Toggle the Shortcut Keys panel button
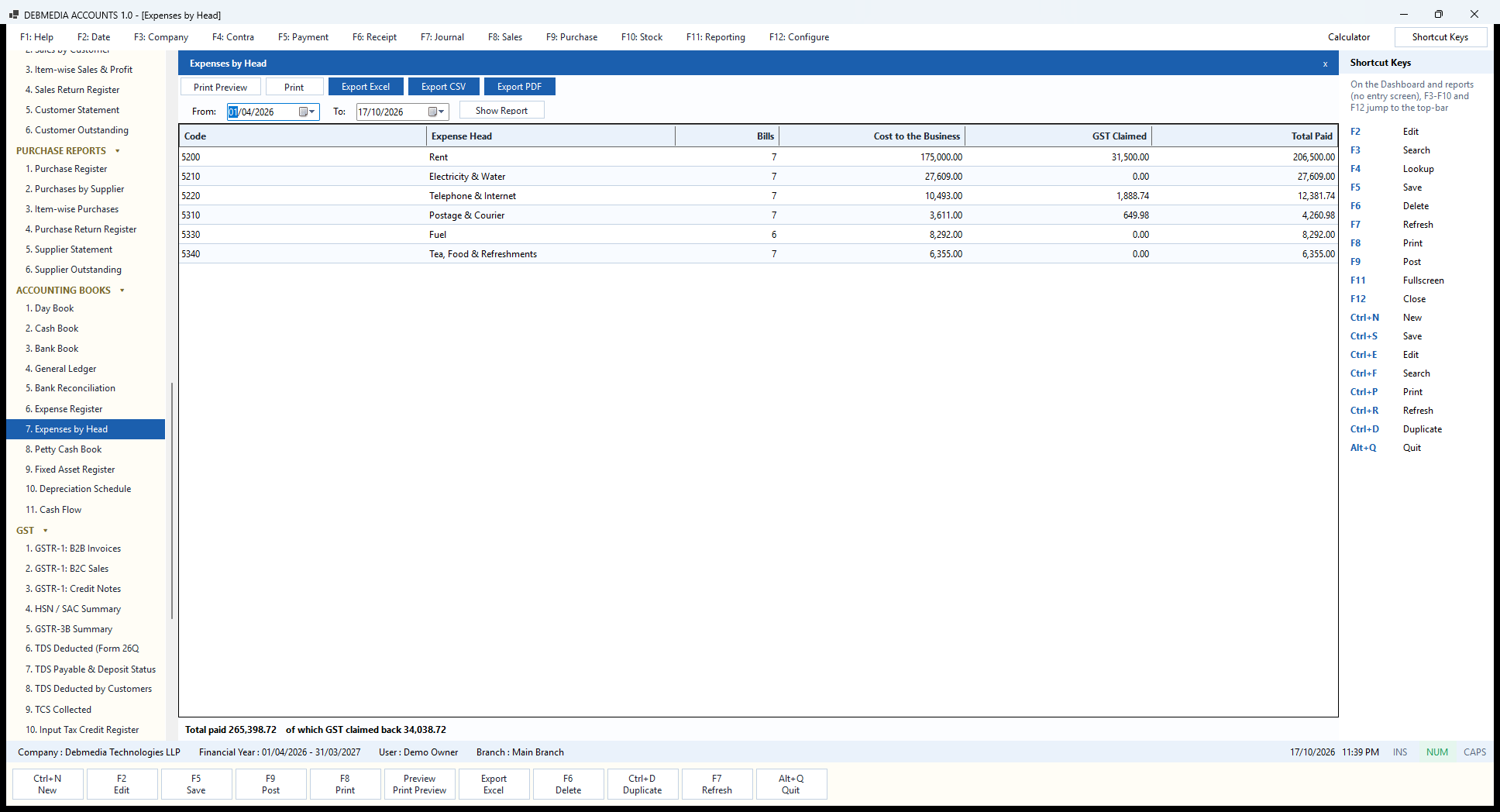 [1440, 37]
